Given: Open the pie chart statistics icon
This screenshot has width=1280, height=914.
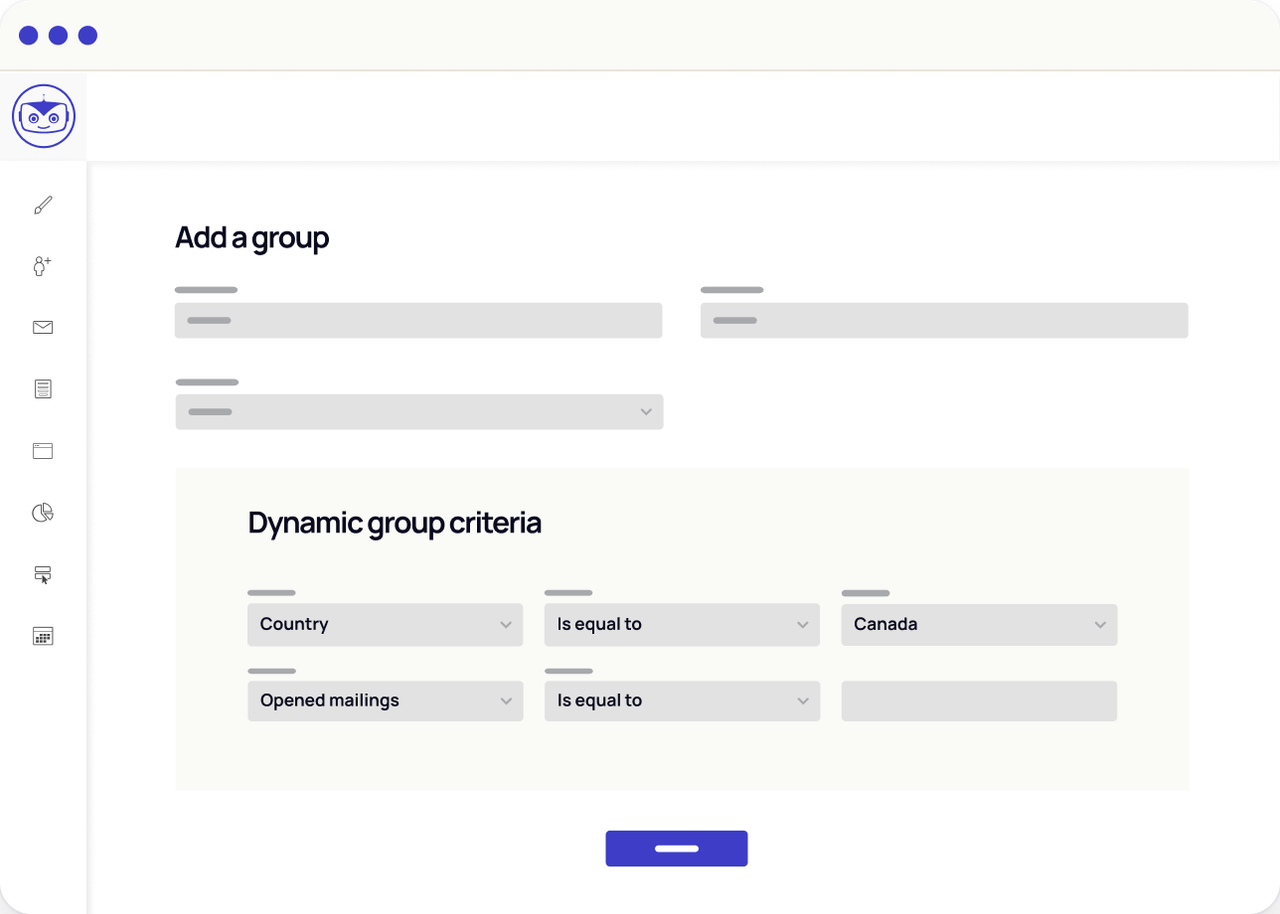Looking at the screenshot, I should point(43,513).
